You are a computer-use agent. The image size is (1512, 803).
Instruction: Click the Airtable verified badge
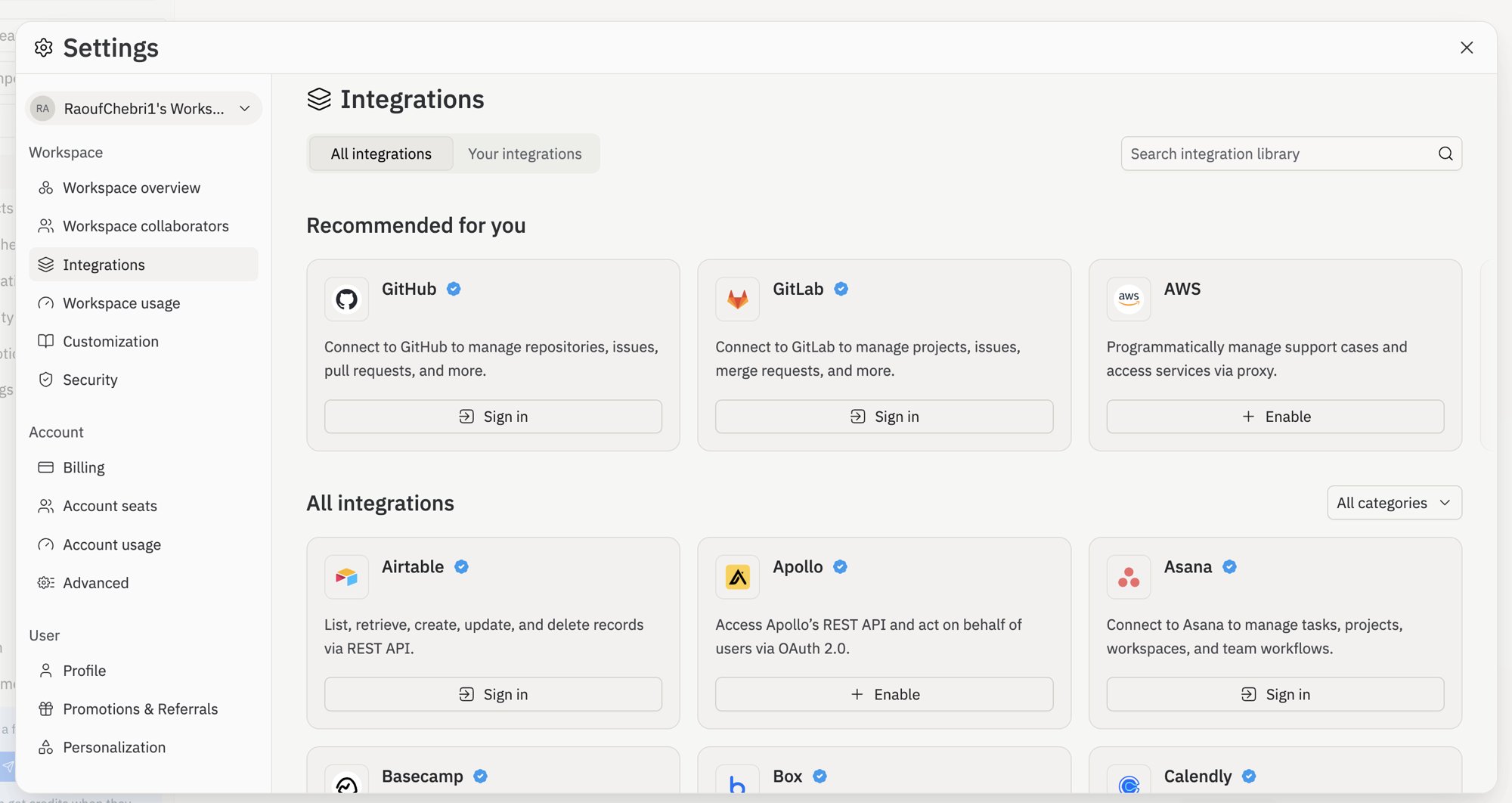point(461,566)
